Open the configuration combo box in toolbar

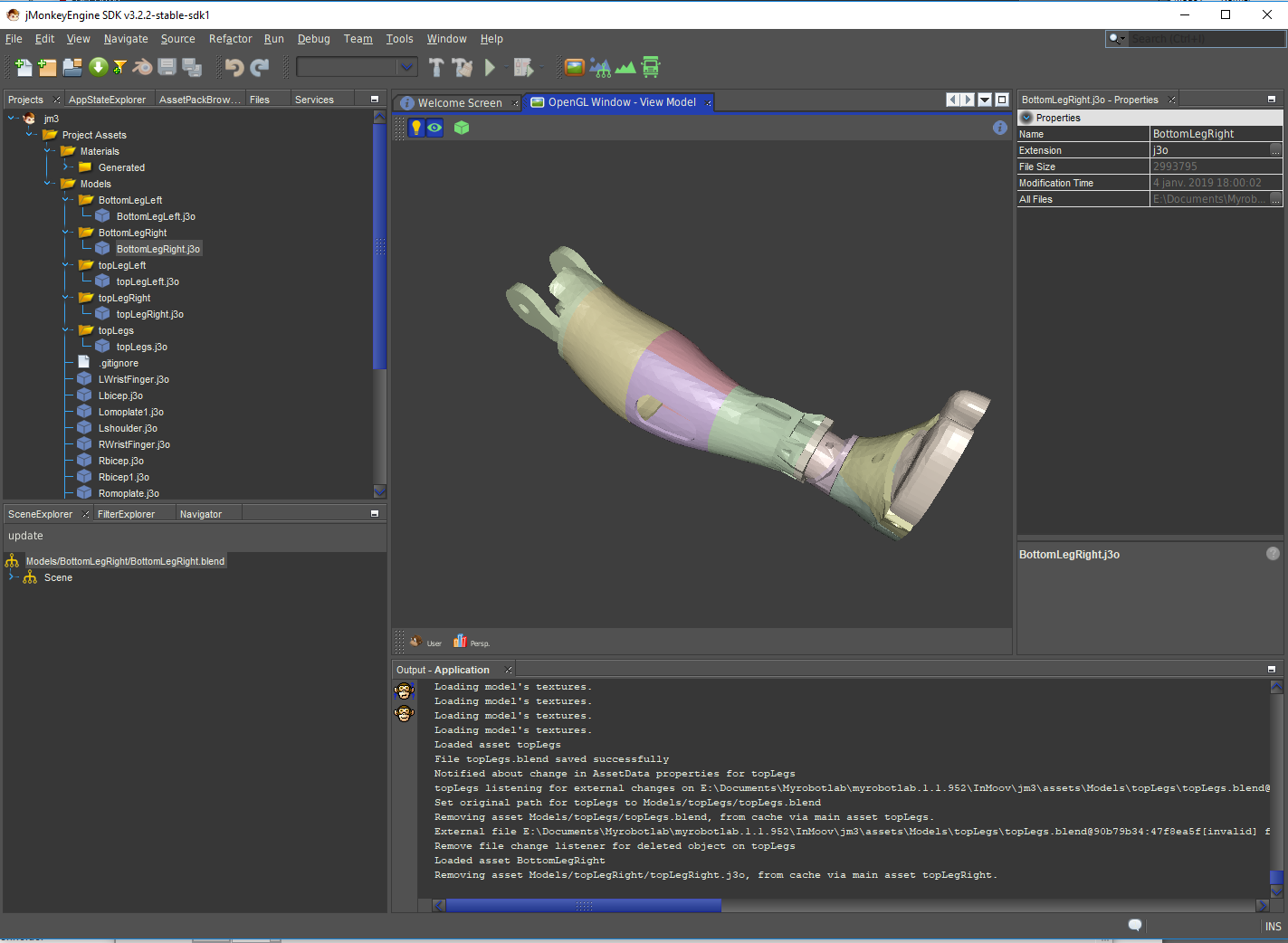357,67
